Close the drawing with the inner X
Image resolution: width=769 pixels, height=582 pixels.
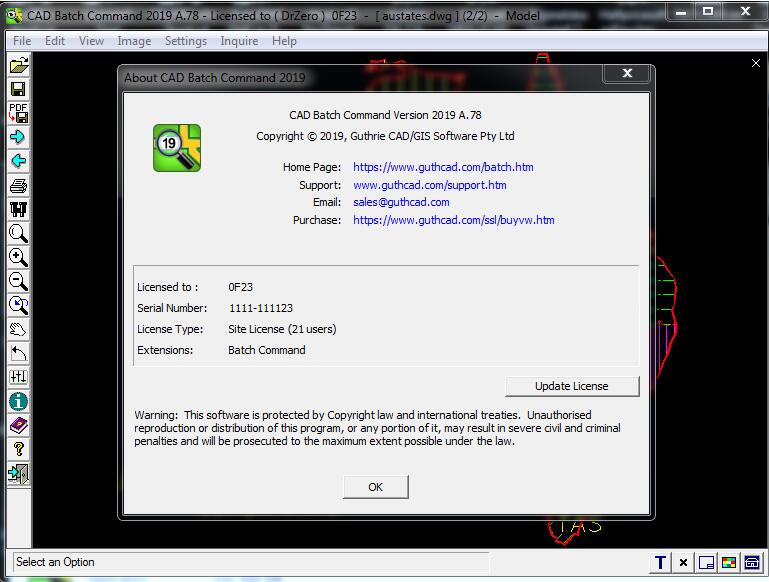[x=756, y=63]
